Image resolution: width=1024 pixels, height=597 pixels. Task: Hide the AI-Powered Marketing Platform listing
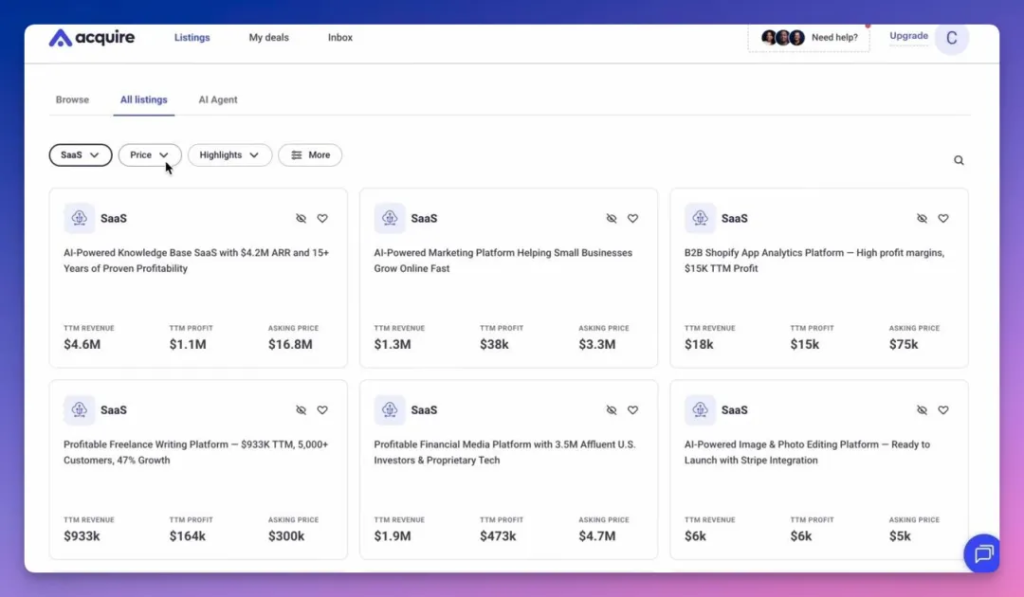[x=611, y=218]
